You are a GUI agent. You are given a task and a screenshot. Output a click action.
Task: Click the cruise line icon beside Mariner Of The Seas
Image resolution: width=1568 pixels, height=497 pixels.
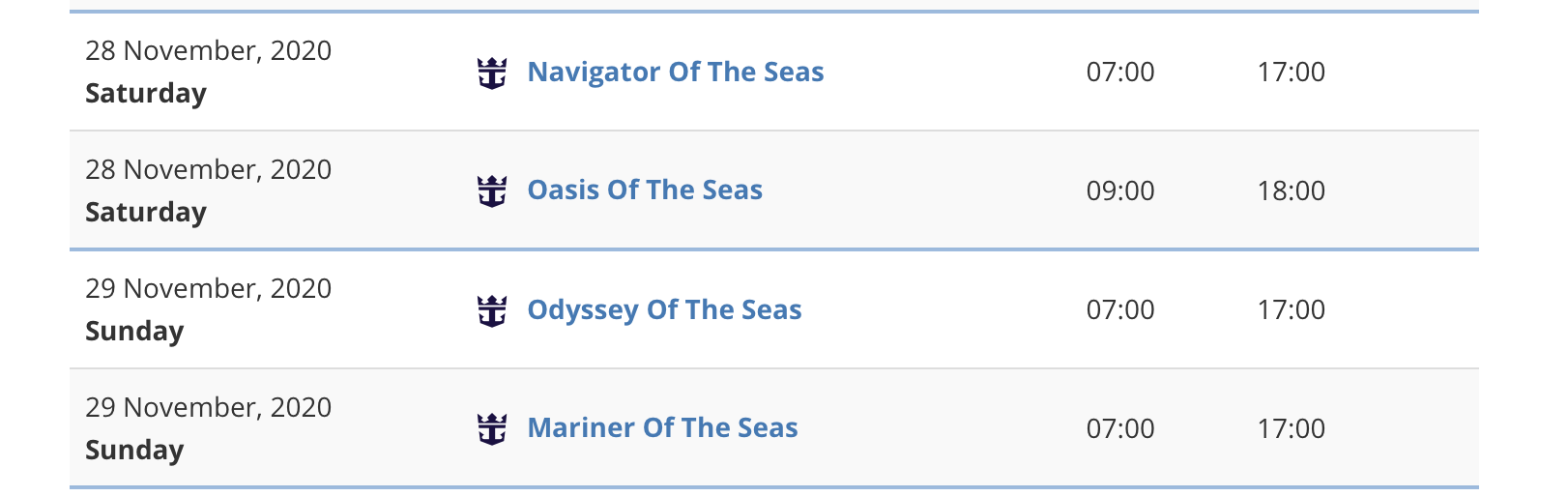pos(492,428)
